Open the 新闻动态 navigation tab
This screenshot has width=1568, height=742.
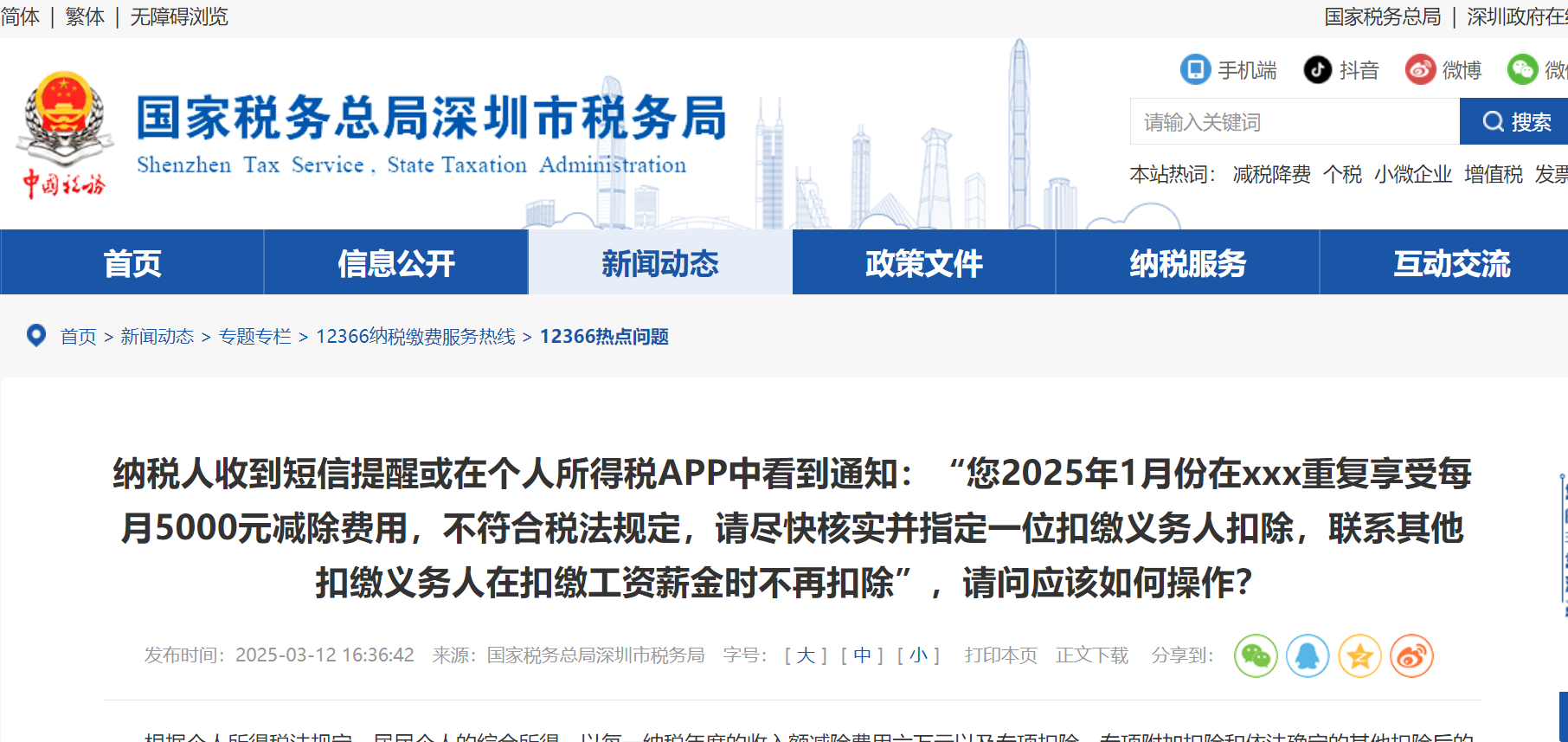[x=660, y=262]
